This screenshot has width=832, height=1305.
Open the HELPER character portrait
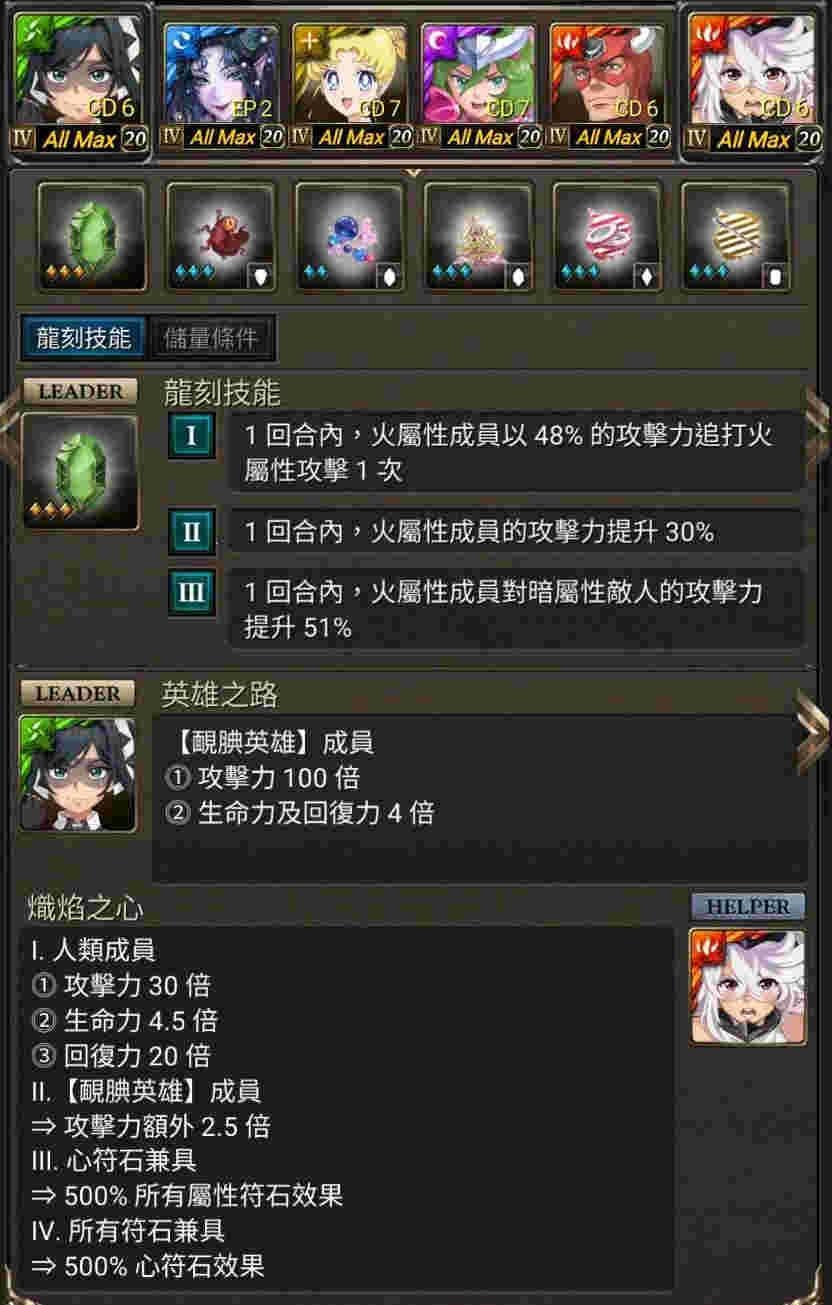[x=747, y=988]
